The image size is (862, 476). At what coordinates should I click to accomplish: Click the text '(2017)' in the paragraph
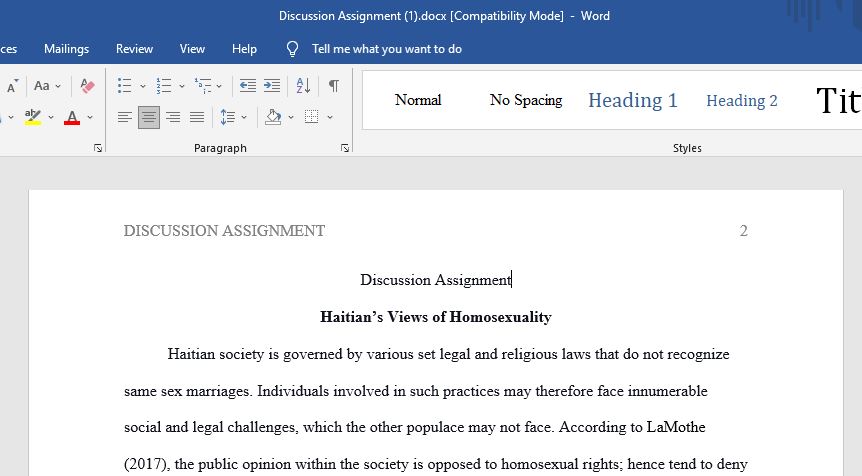(x=146, y=464)
